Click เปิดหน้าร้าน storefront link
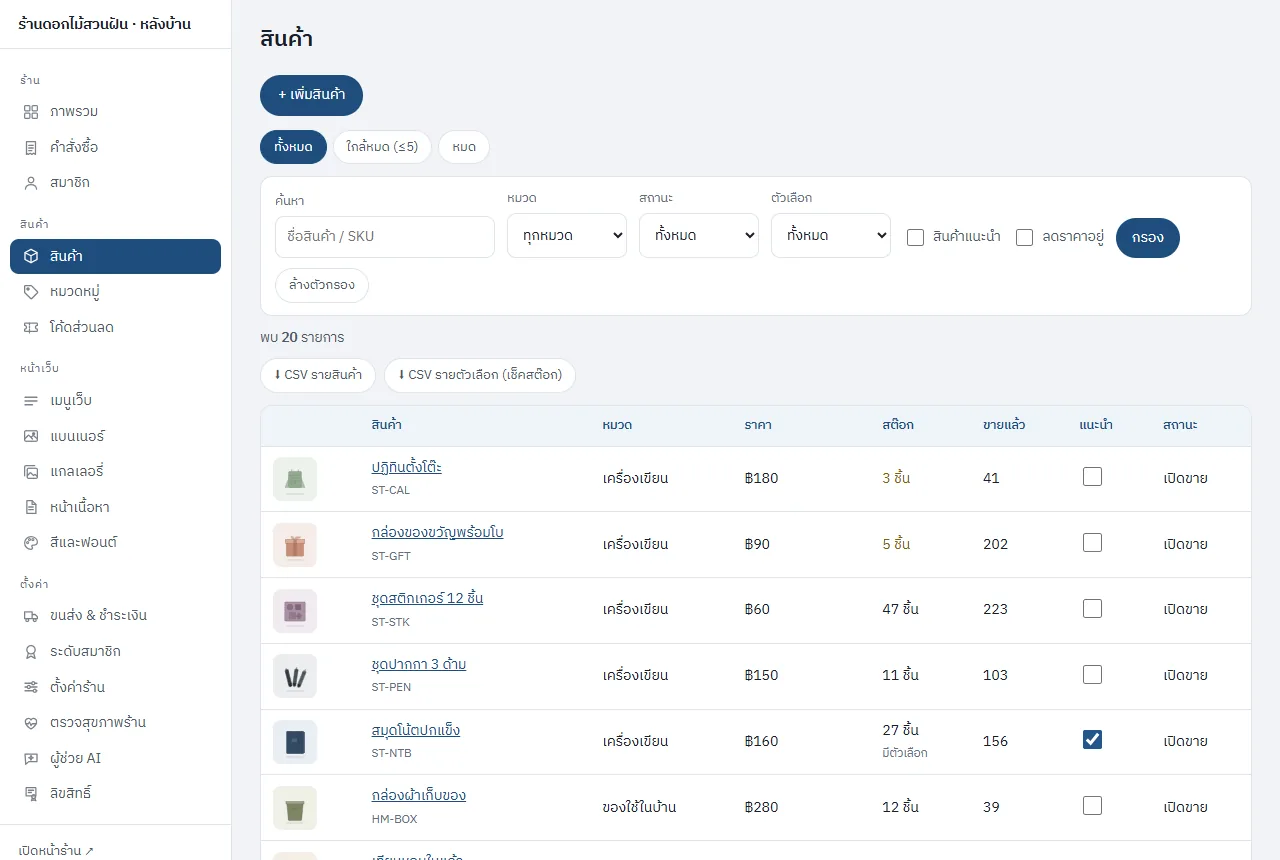Image resolution: width=1280 pixels, height=860 pixels. 56,850
